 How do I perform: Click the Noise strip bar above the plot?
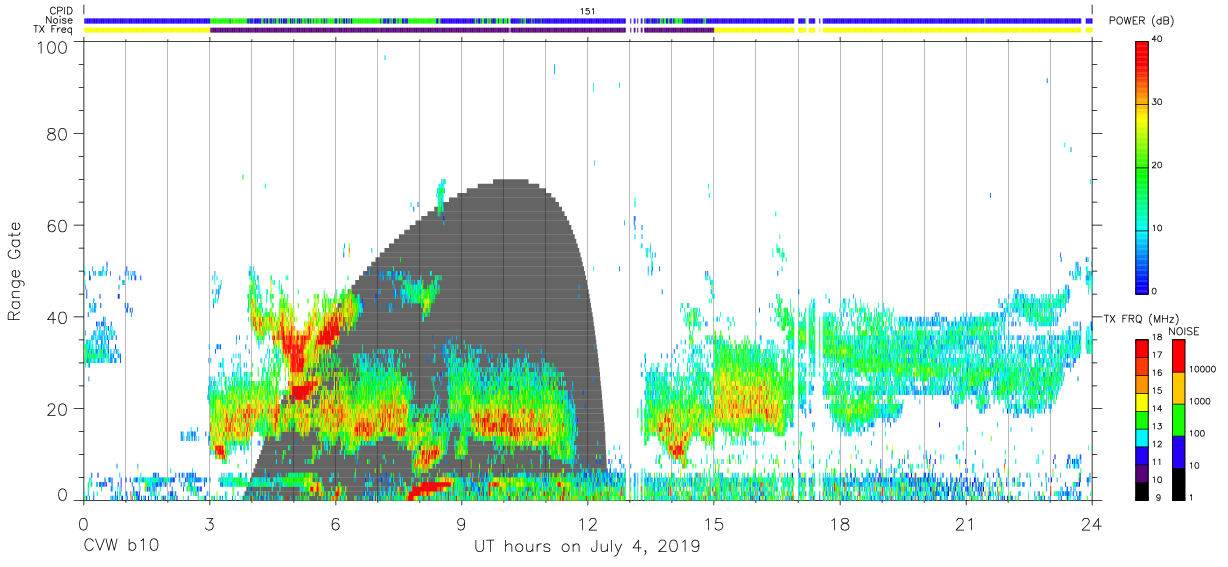point(588,20)
